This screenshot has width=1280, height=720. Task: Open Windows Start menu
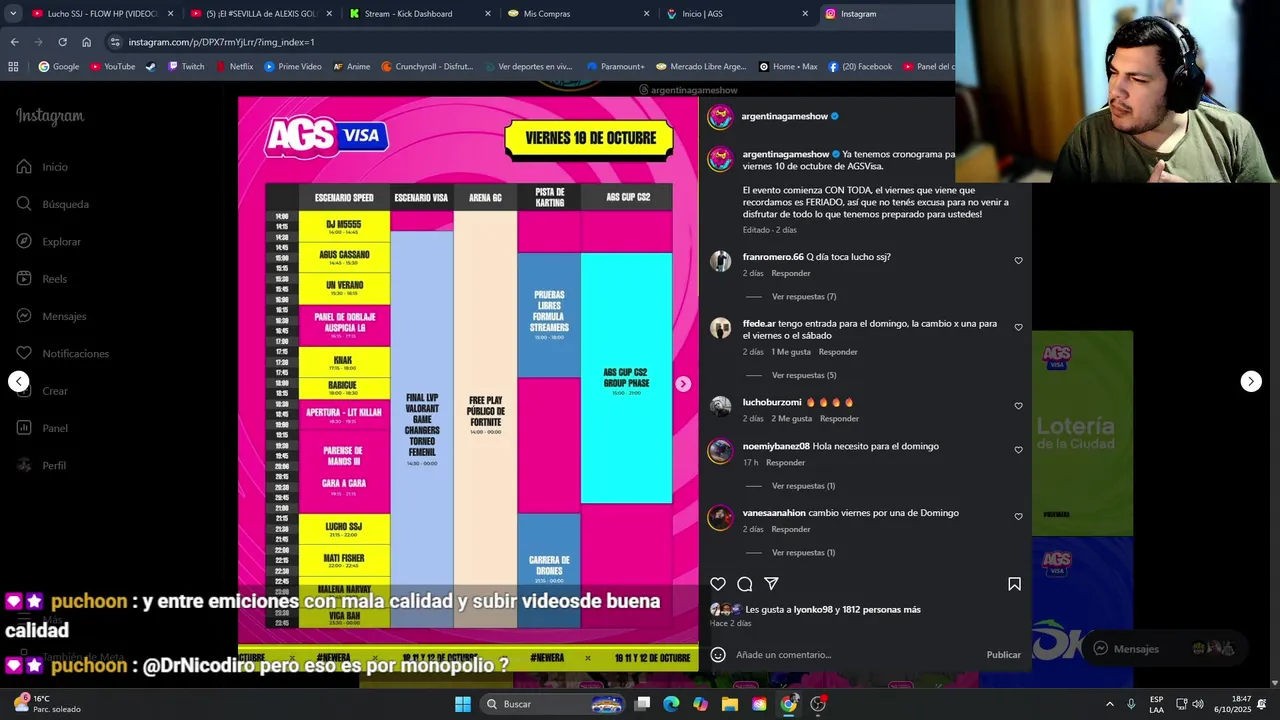(x=462, y=704)
